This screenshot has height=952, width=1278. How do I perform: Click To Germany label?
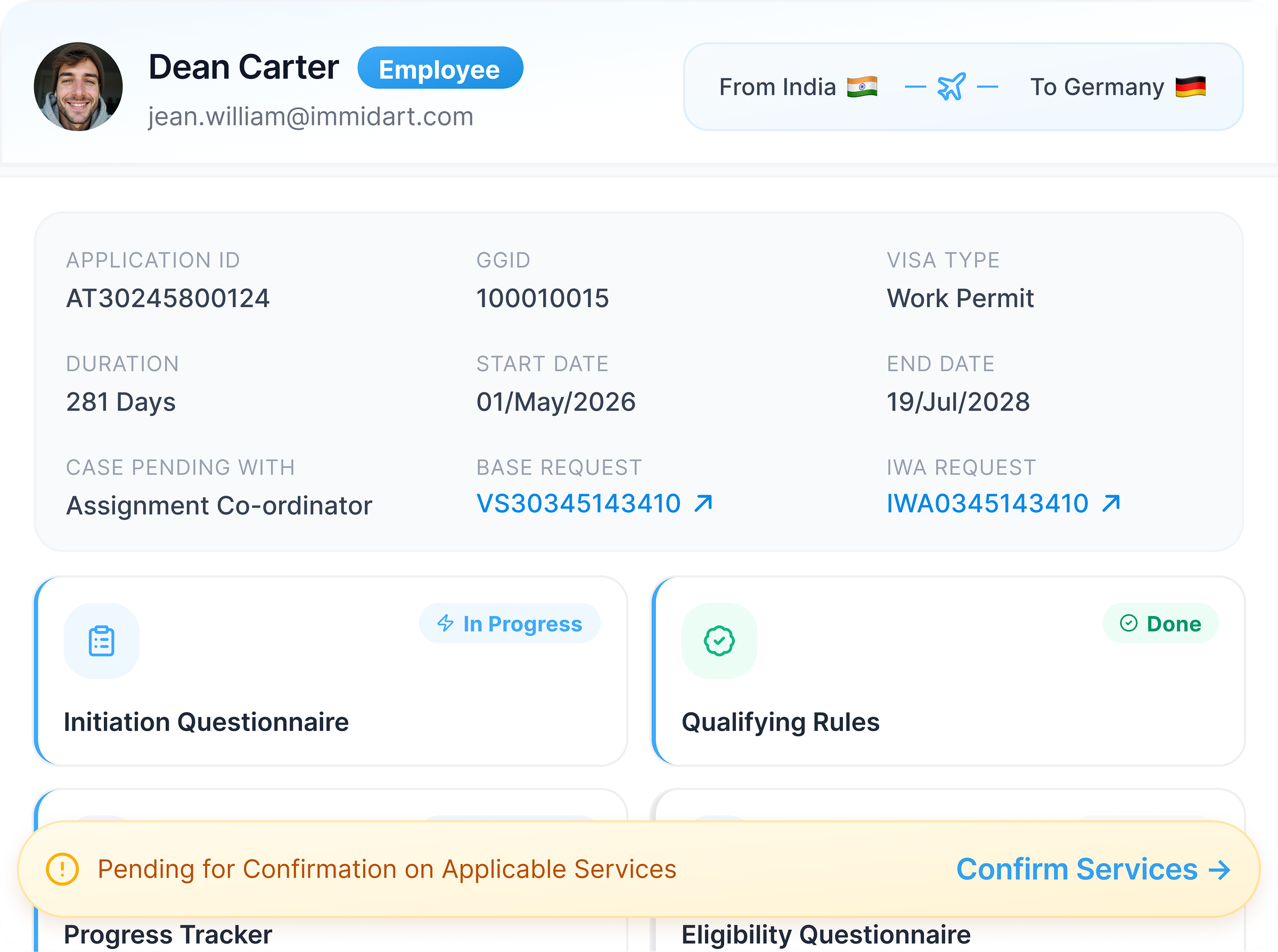tap(1097, 88)
